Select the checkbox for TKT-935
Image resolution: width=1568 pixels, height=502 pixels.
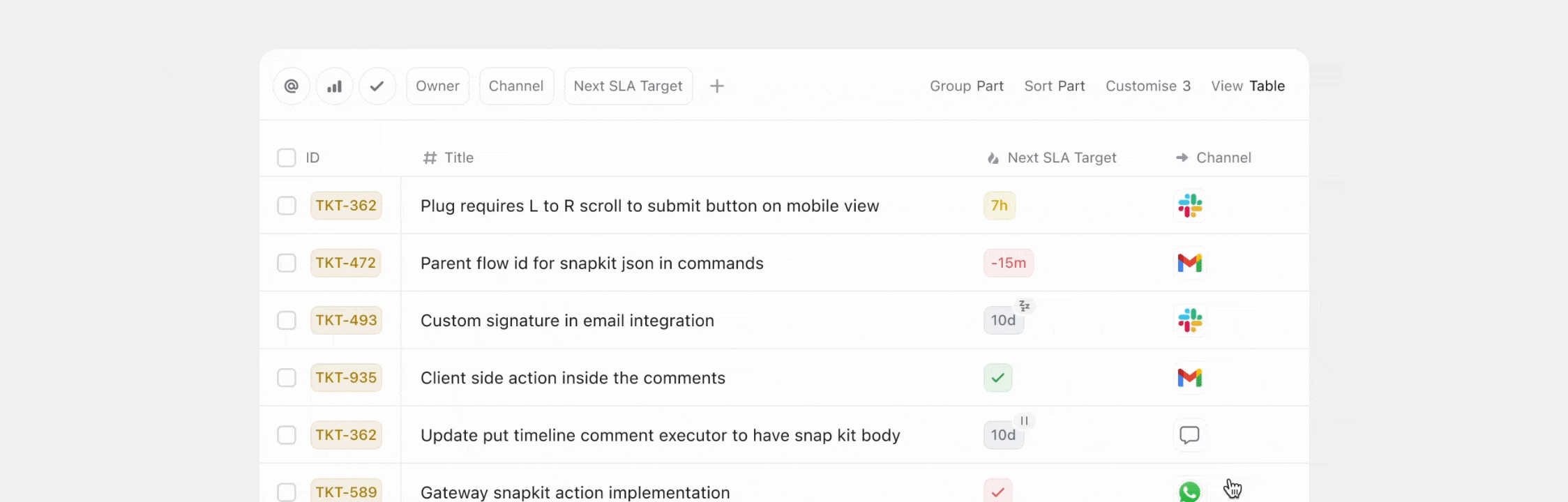point(287,377)
